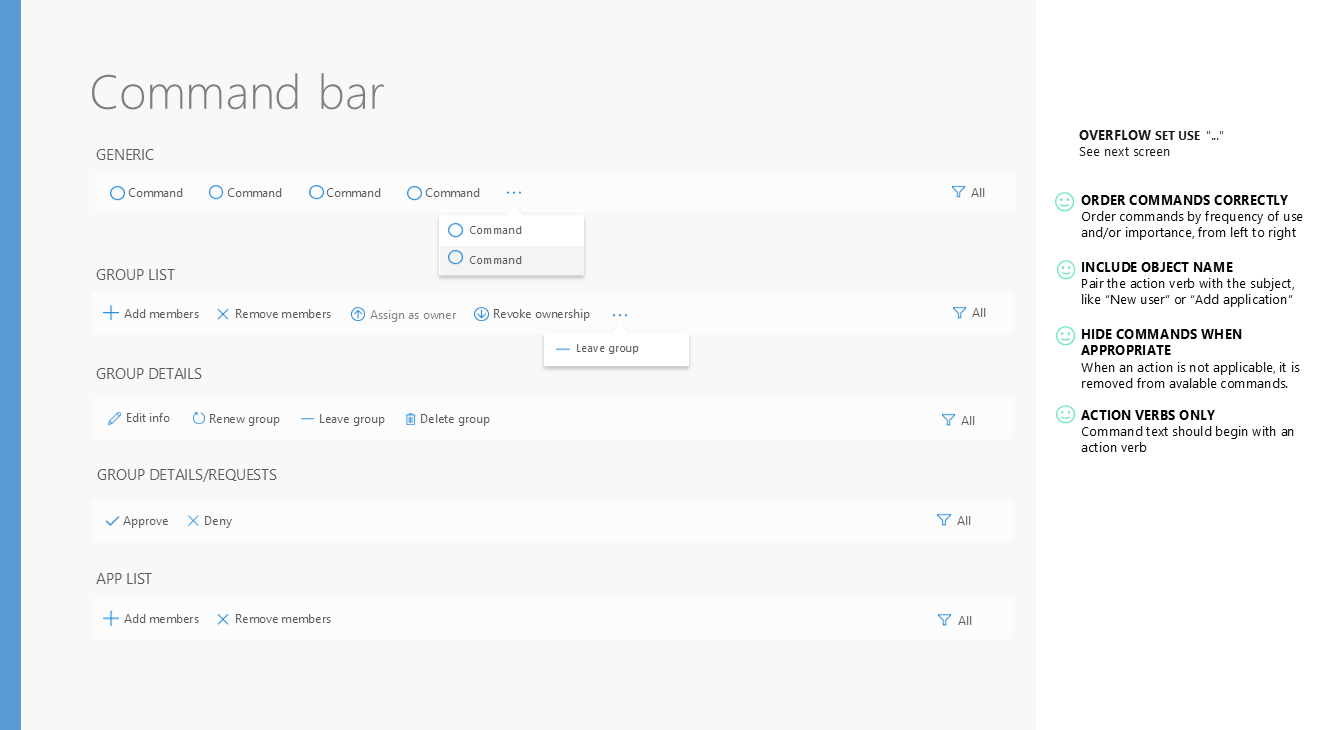
Task: Click the Delete group trash icon
Action: [x=410, y=419]
